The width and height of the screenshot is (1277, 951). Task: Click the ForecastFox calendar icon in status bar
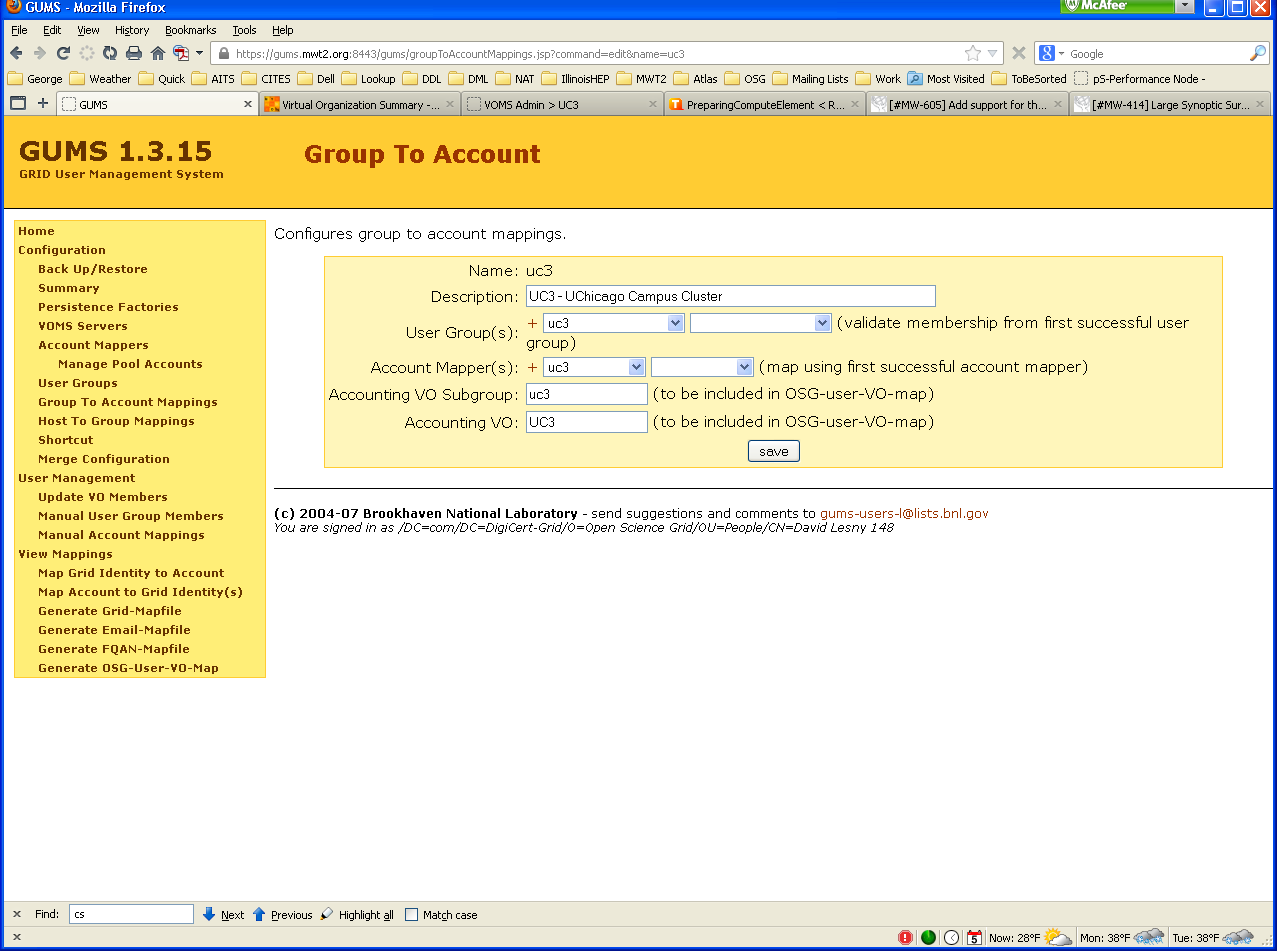974,938
